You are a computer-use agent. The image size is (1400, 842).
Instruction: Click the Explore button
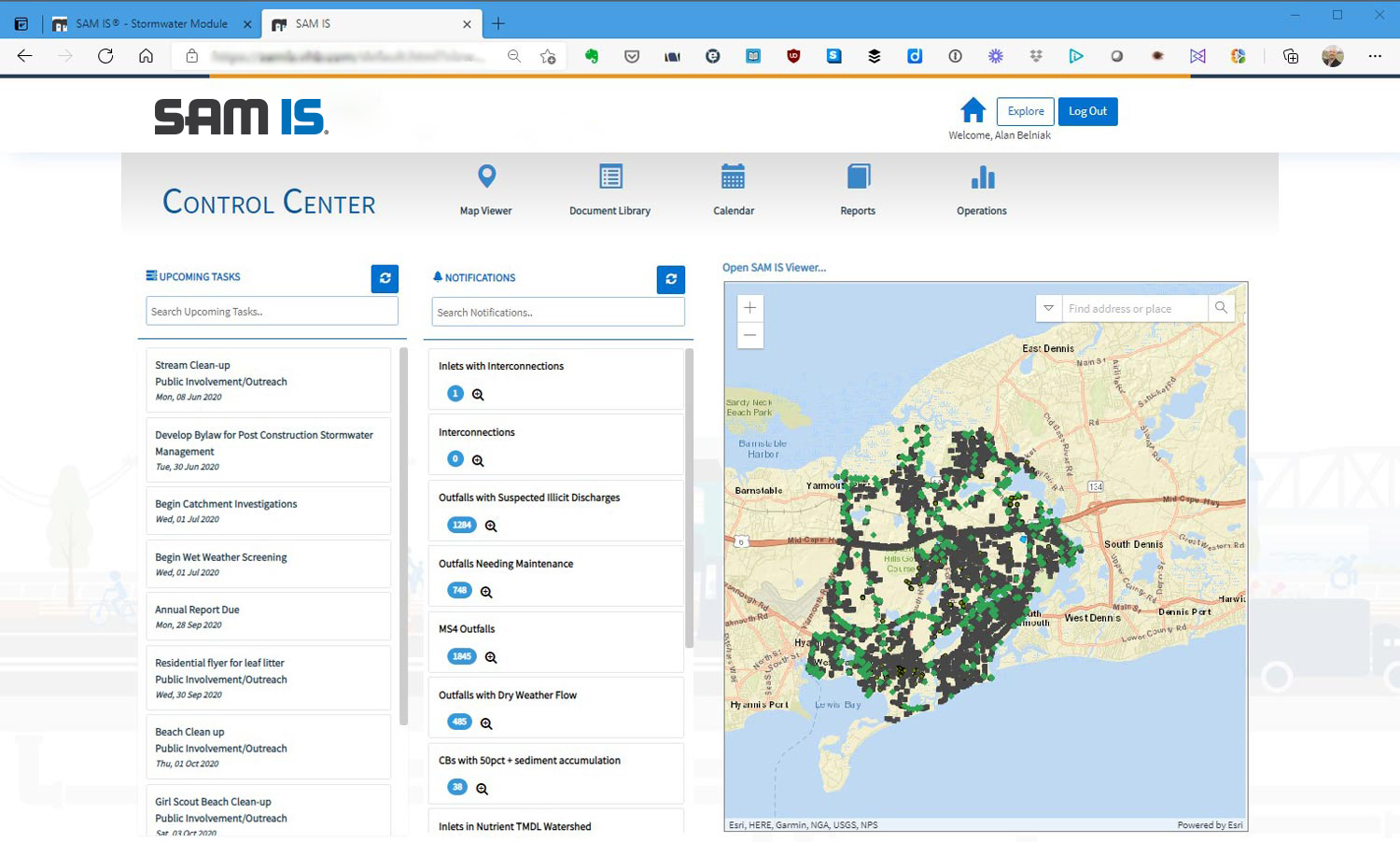(x=1026, y=111)
